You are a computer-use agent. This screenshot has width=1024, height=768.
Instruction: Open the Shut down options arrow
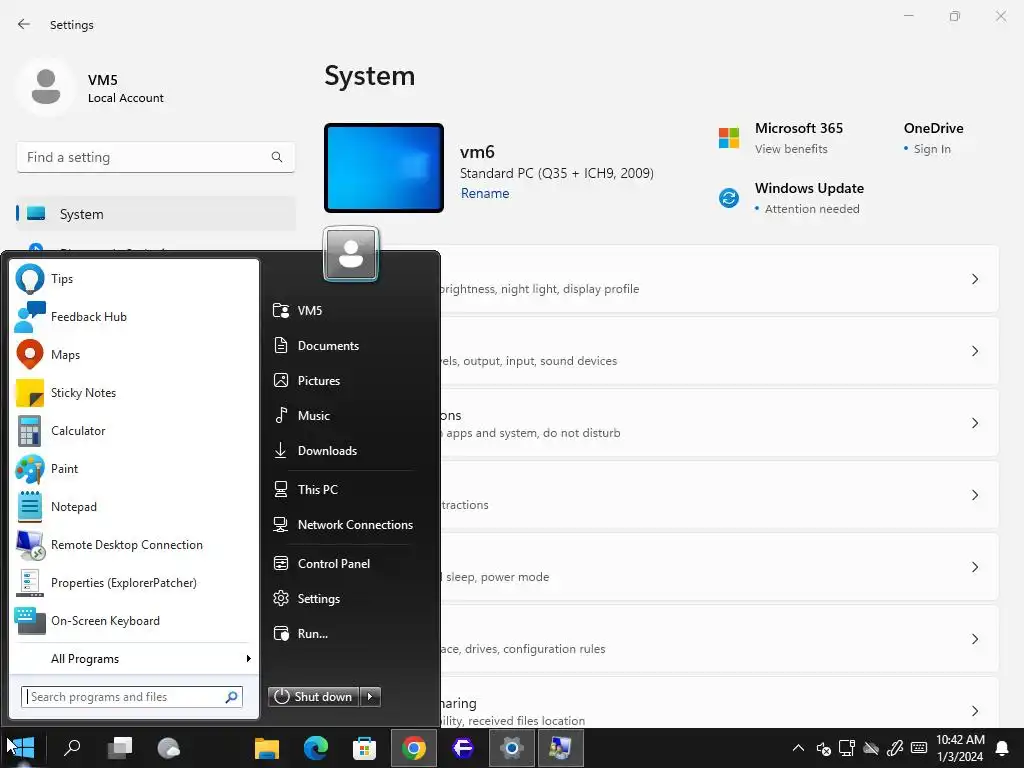(x=370, y=697)
